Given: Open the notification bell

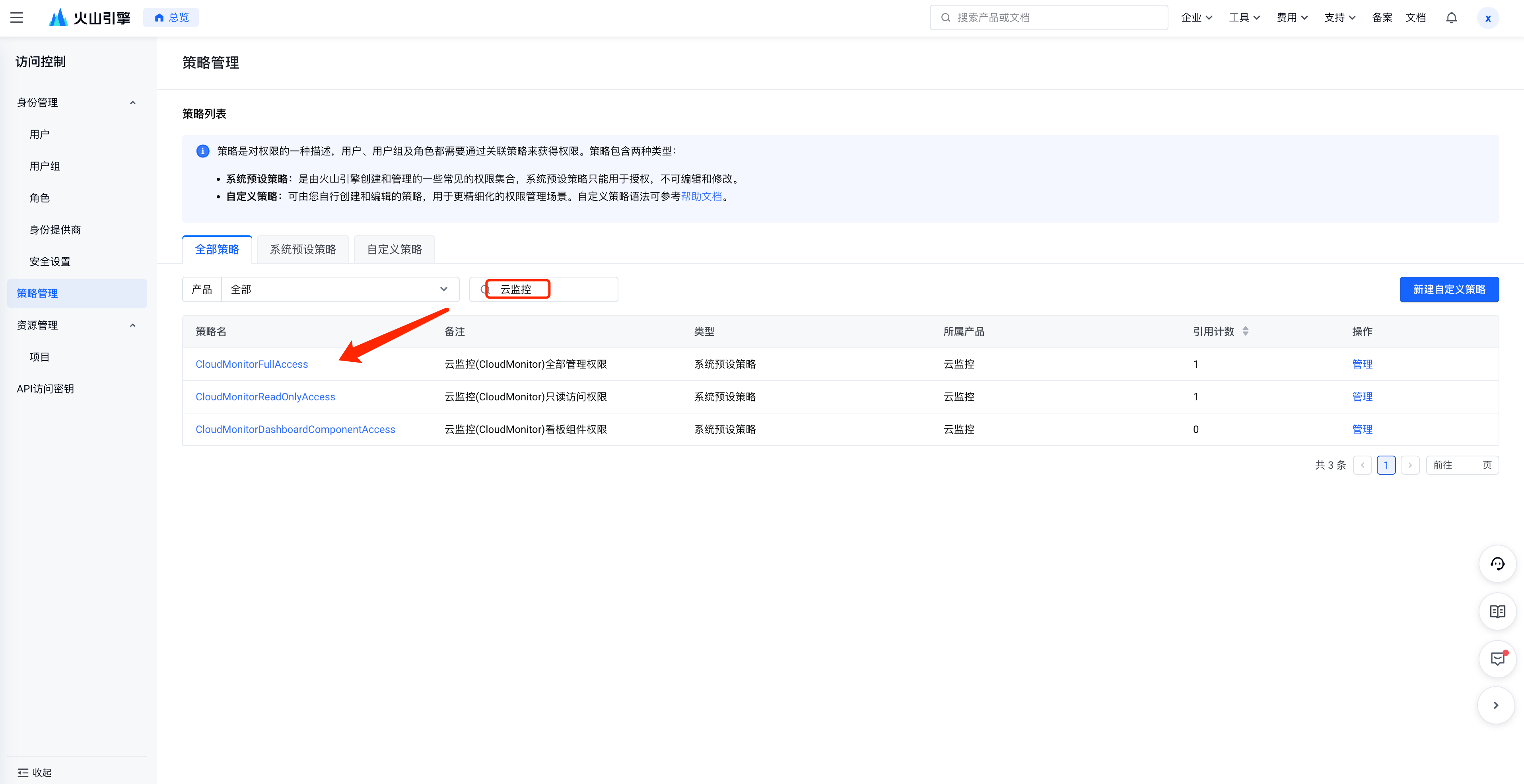Looking at the screenshot, I should (1451, 18).
